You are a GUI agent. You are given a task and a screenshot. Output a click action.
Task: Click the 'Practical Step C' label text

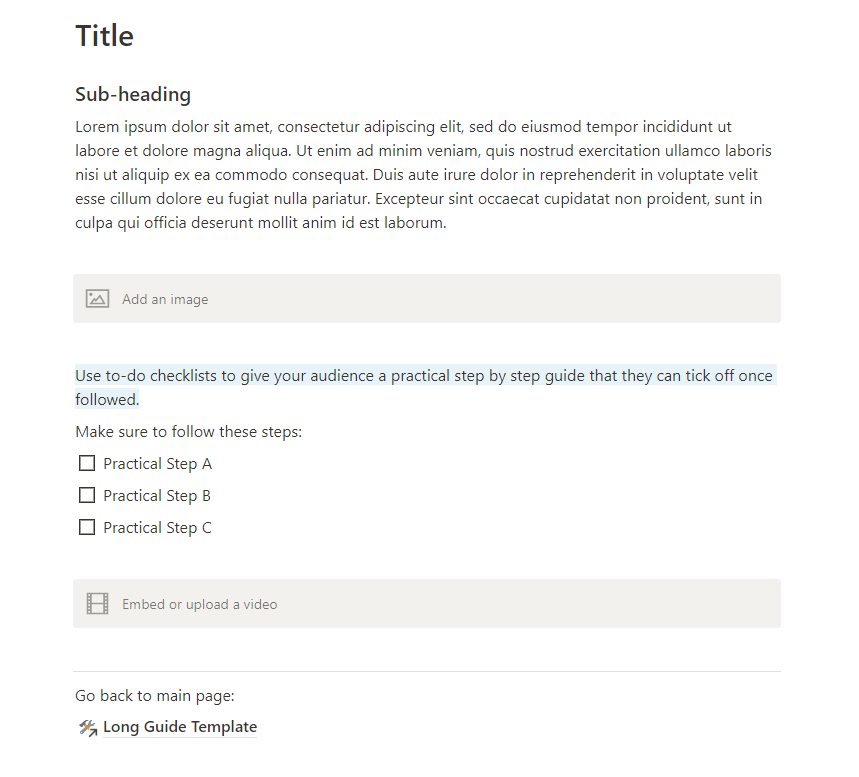tap(157, 528)
